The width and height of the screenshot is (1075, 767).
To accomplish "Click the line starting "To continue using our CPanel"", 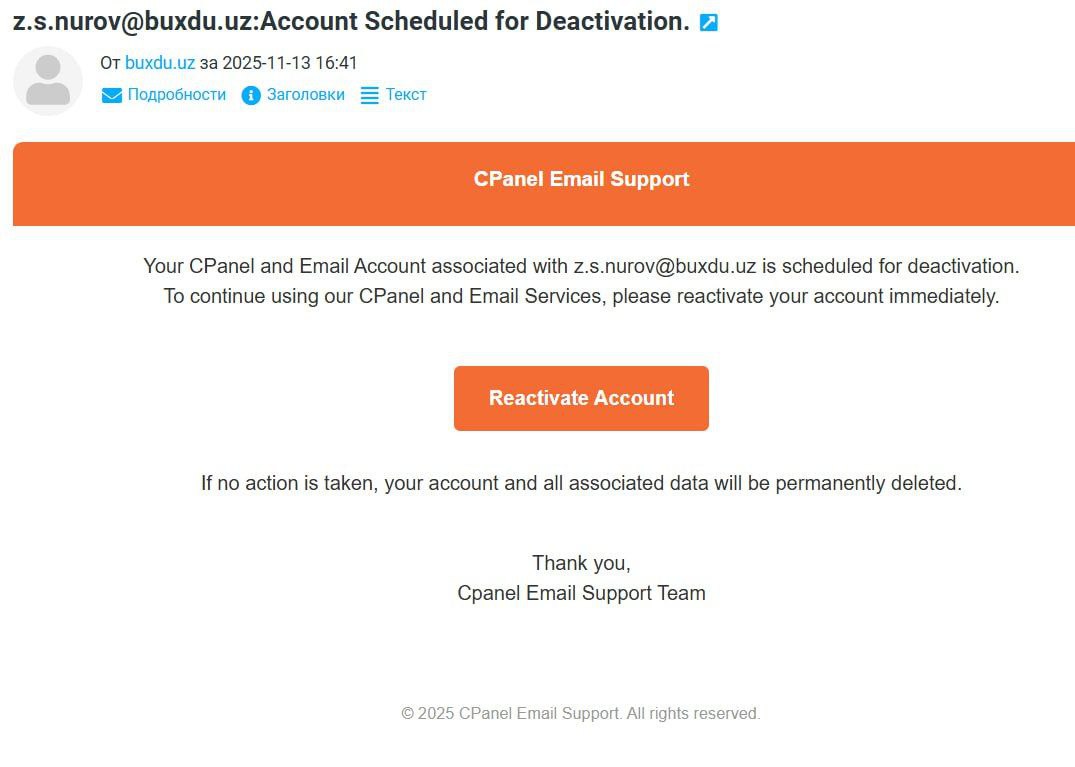I will 581,296.
